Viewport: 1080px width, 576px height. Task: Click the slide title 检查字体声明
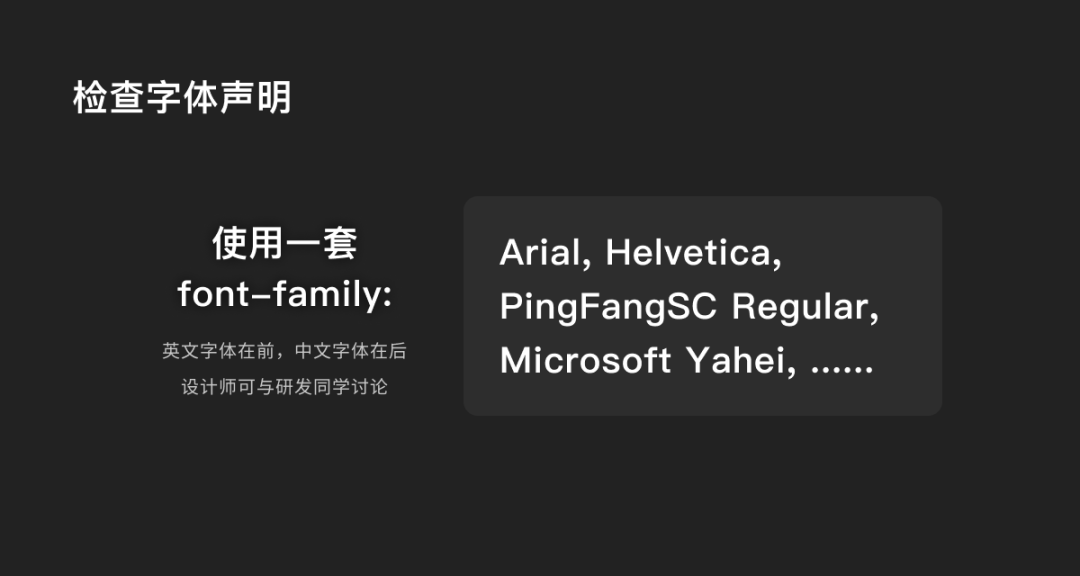click(x=182, y=97)
